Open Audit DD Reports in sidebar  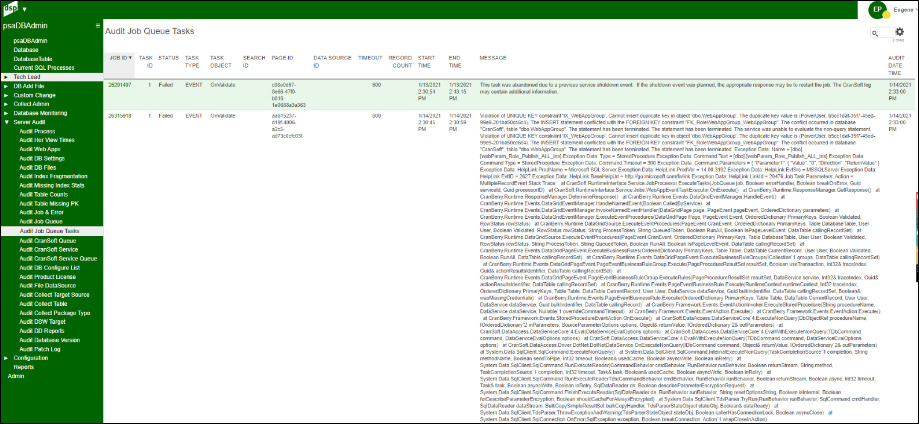[x=42, y=331]
